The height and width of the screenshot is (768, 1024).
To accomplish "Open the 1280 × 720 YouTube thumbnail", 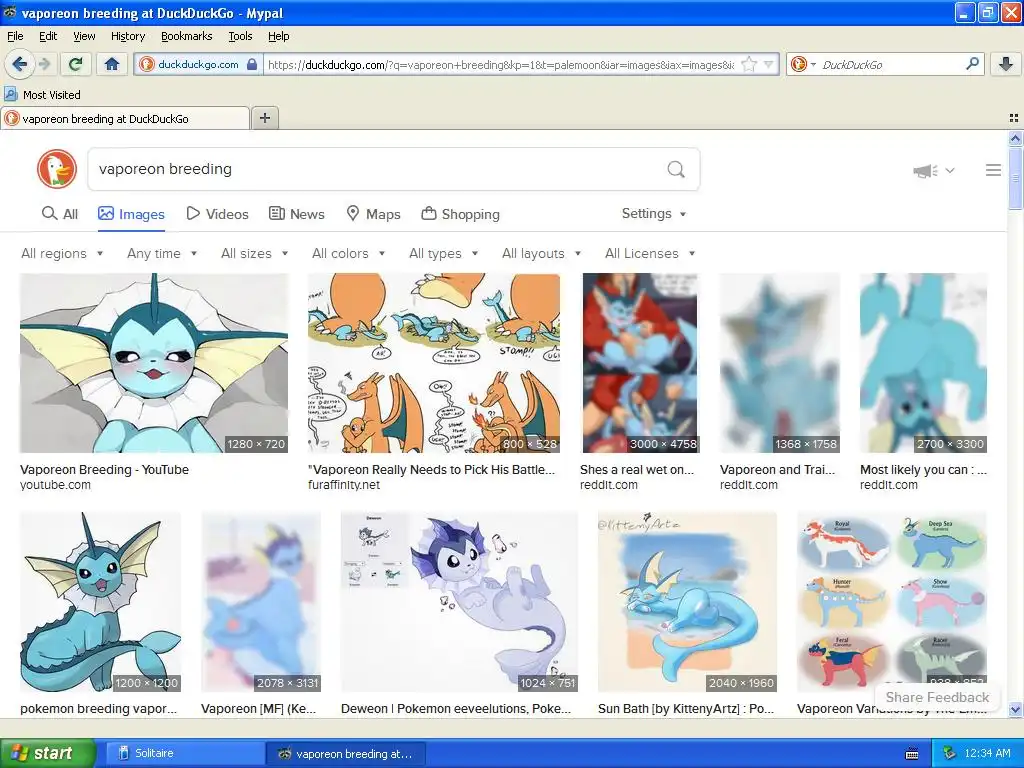I will [153, 363].
